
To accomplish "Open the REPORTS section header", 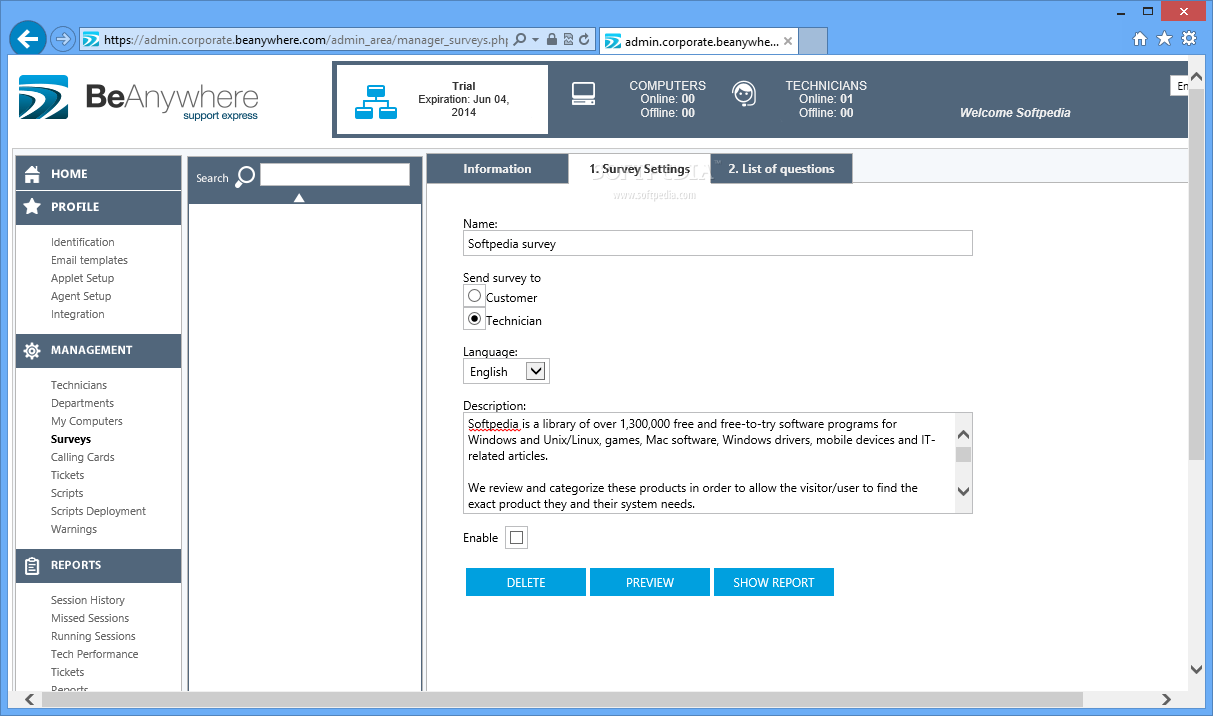I will (98, 565).
